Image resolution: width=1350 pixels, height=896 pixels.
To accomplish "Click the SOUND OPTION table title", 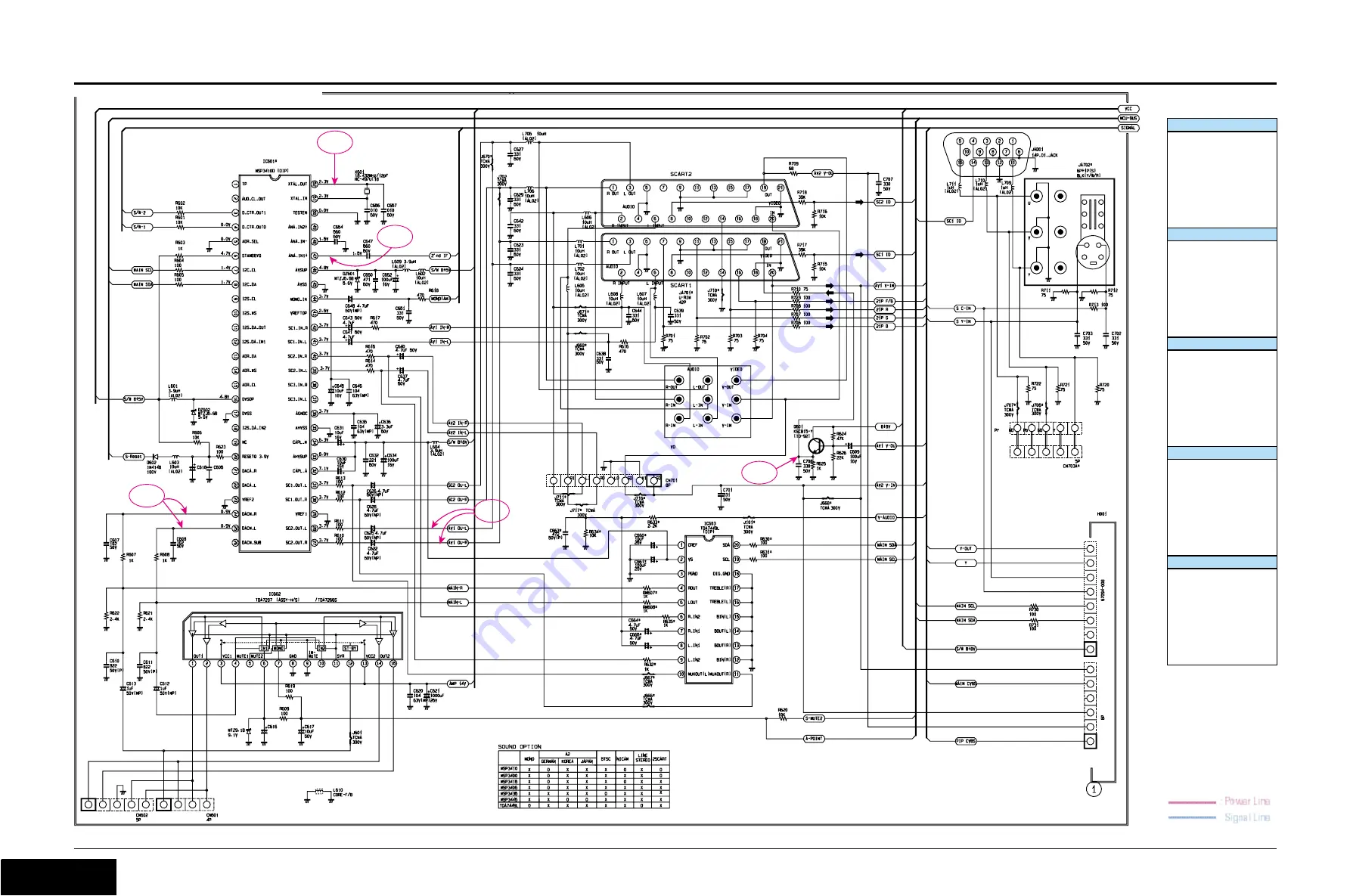I will [520, 746].
